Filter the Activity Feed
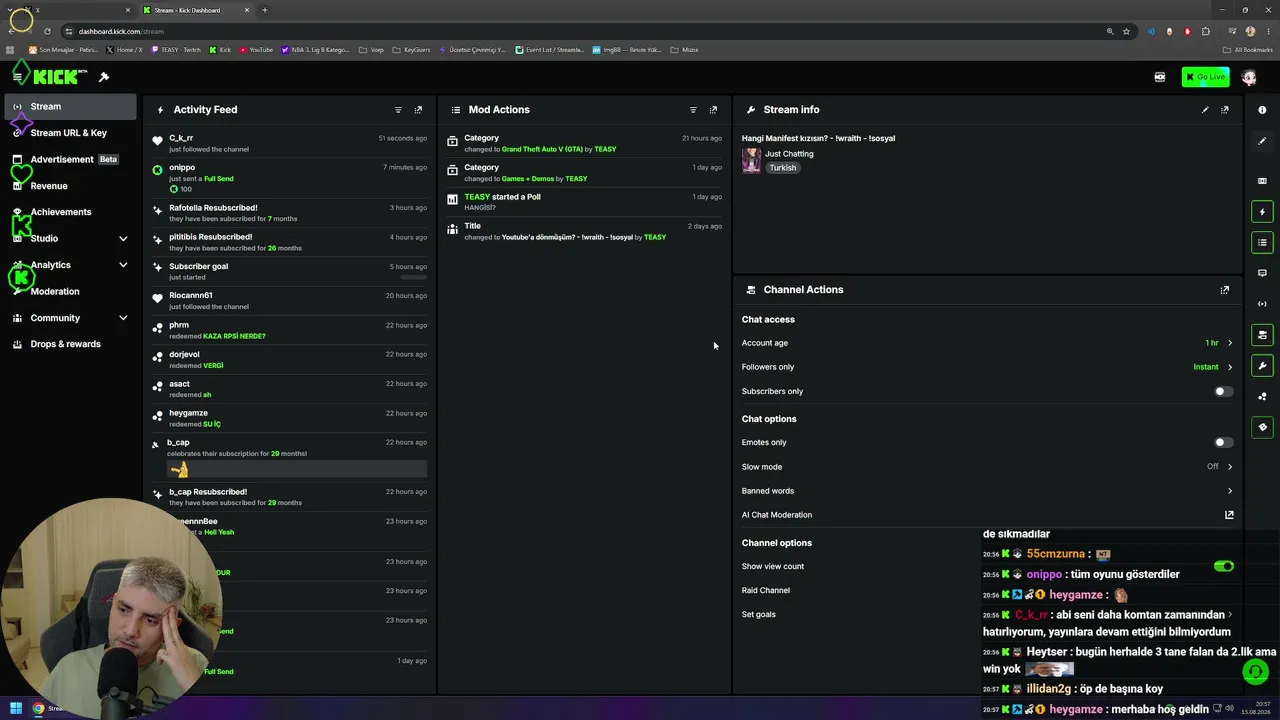Image resolution: width=1280 pixels, height=720 pixels. pos(398,110)
